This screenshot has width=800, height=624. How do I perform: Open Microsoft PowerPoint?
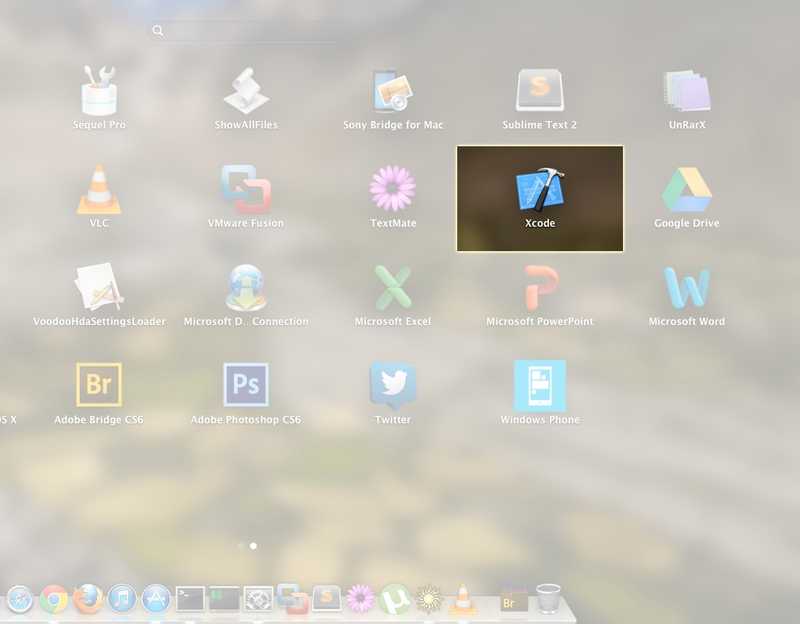[x=540, y=289]
